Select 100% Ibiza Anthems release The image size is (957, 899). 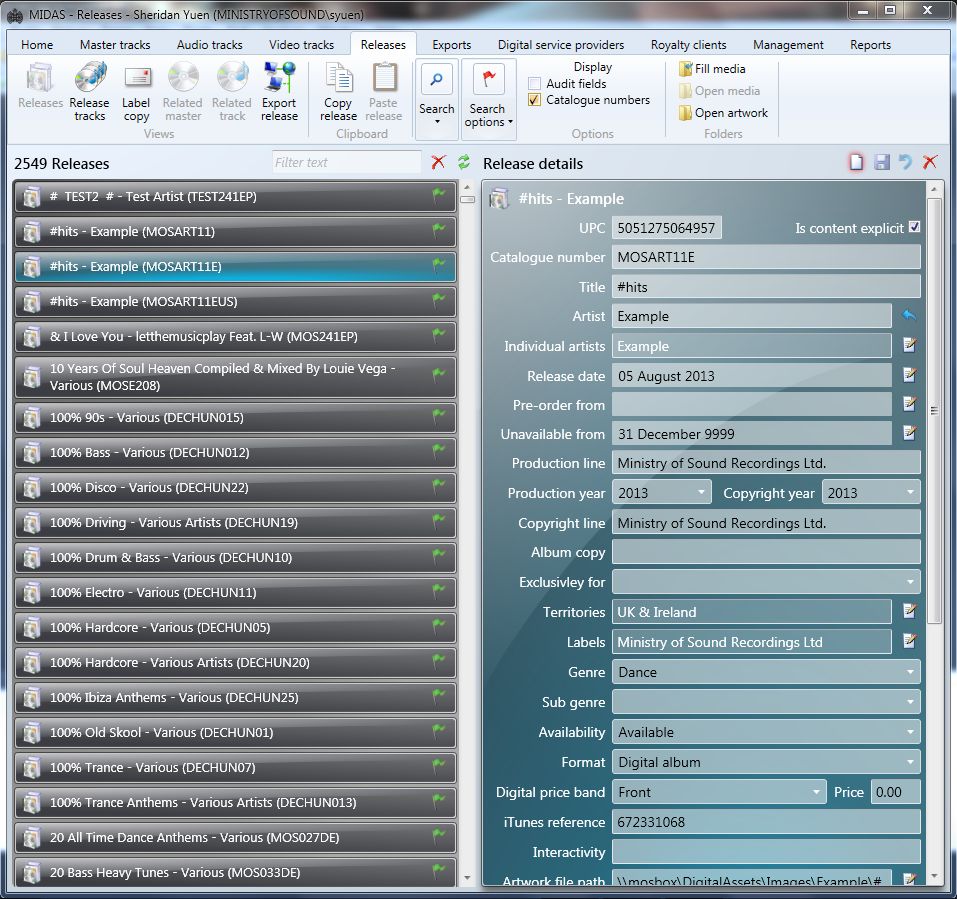click(235, 698)
